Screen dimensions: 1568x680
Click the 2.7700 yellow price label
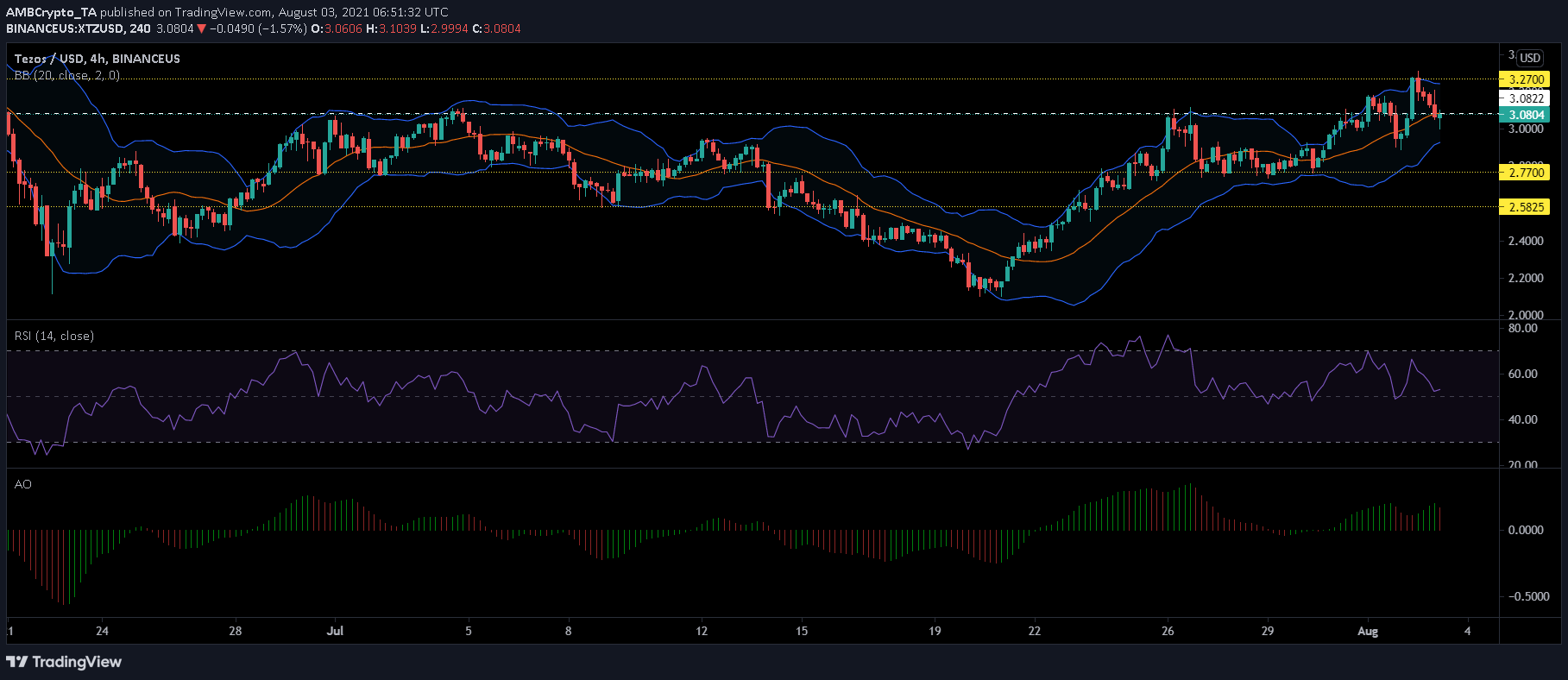coord(1525,173)
